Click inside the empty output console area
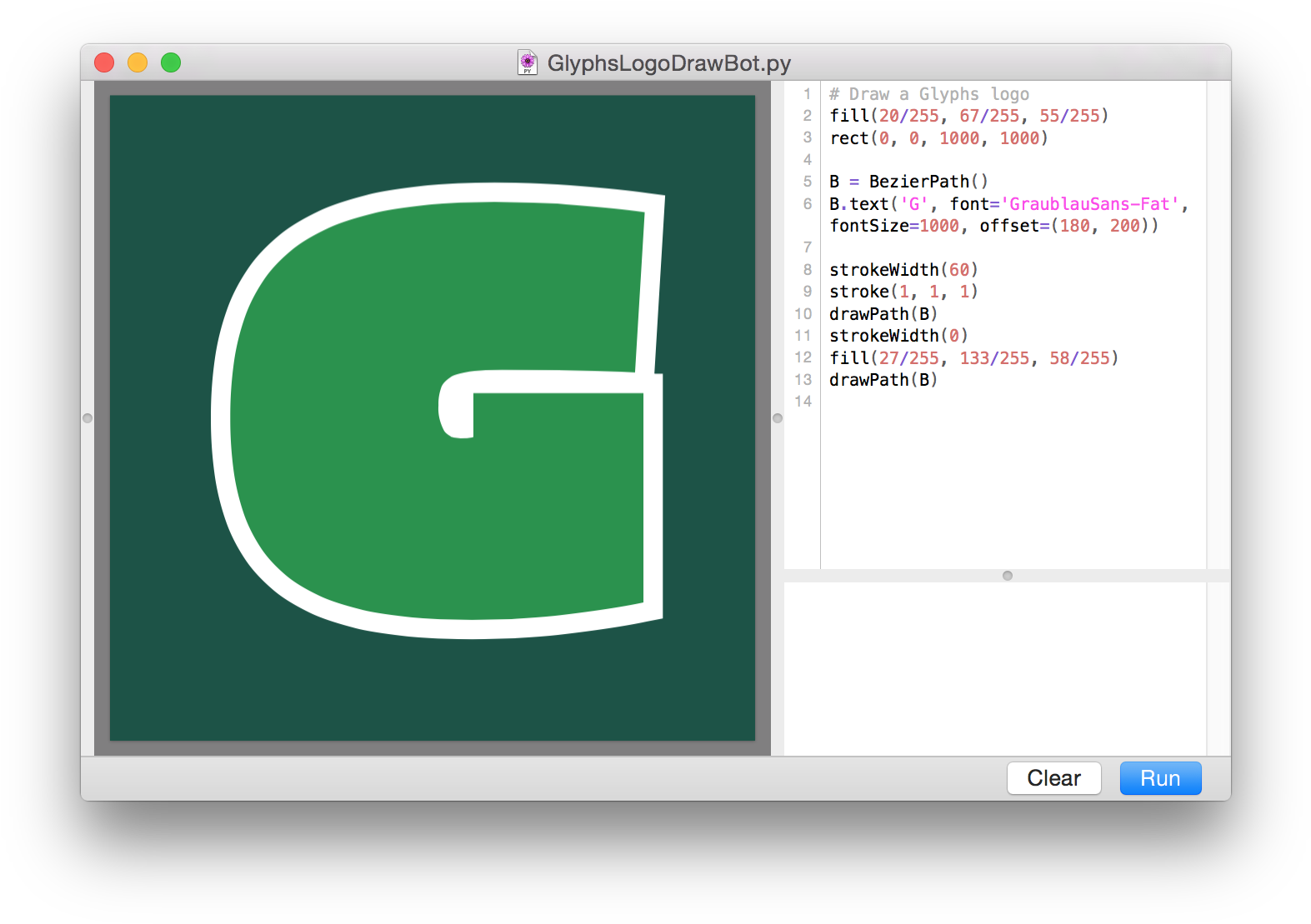 [x=995, y=669]
